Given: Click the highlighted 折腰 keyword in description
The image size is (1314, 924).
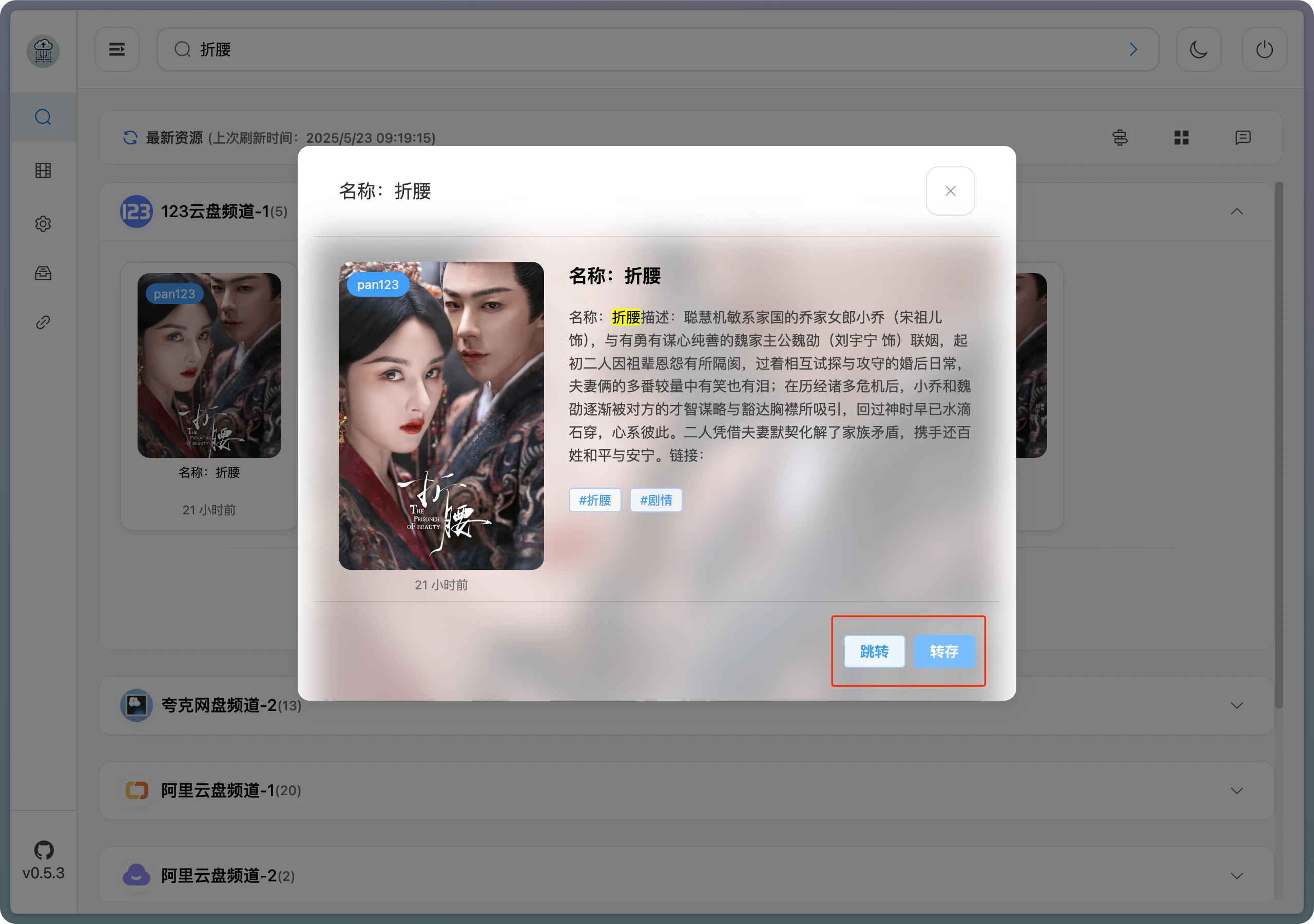Looking at the screenshot, I should [626, 317].
